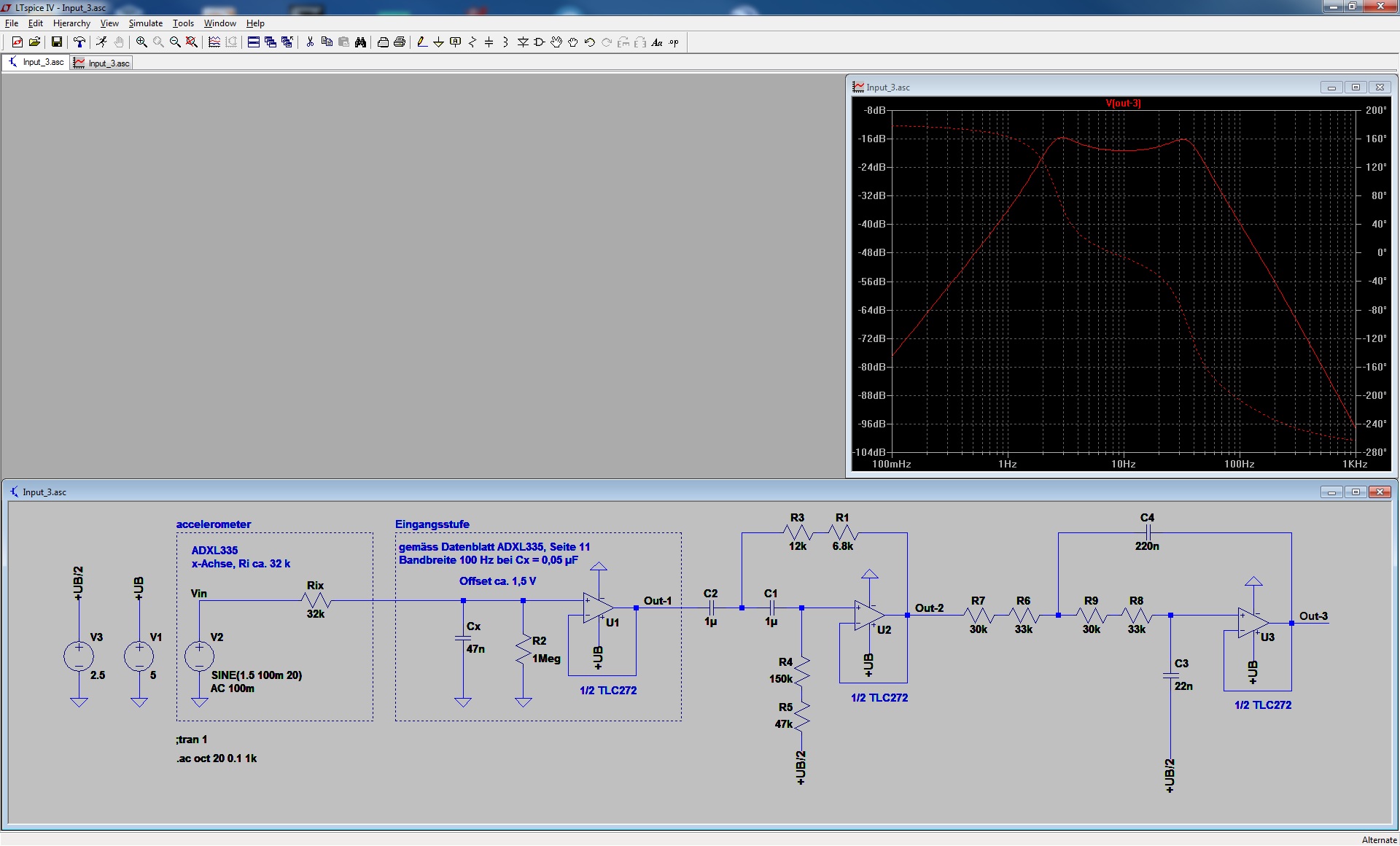1400x846 pixels.
Task: Select the Diode placement tool
Action: (x=523, y=42)
